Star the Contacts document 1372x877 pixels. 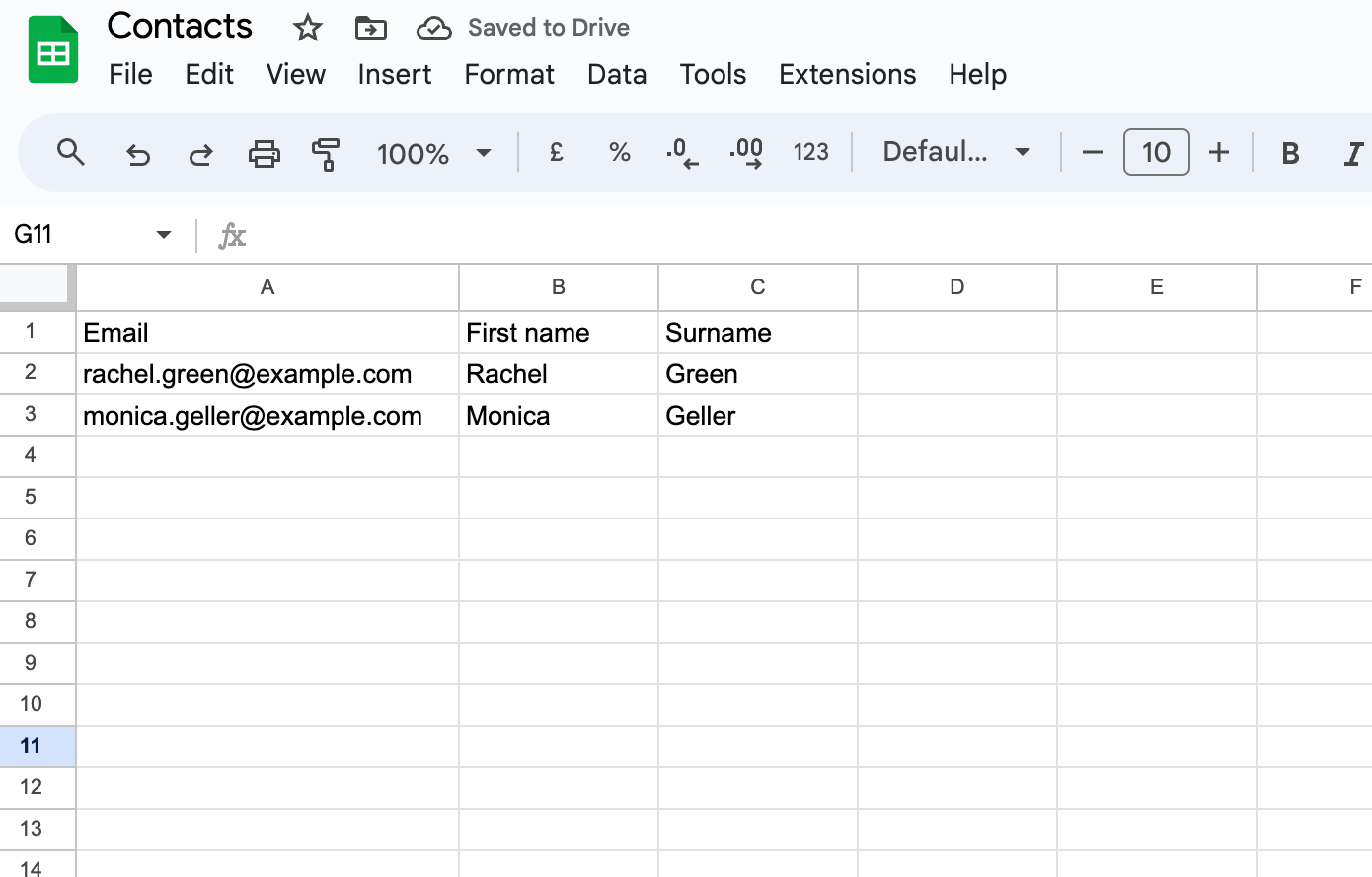click(x=308, y=28)
